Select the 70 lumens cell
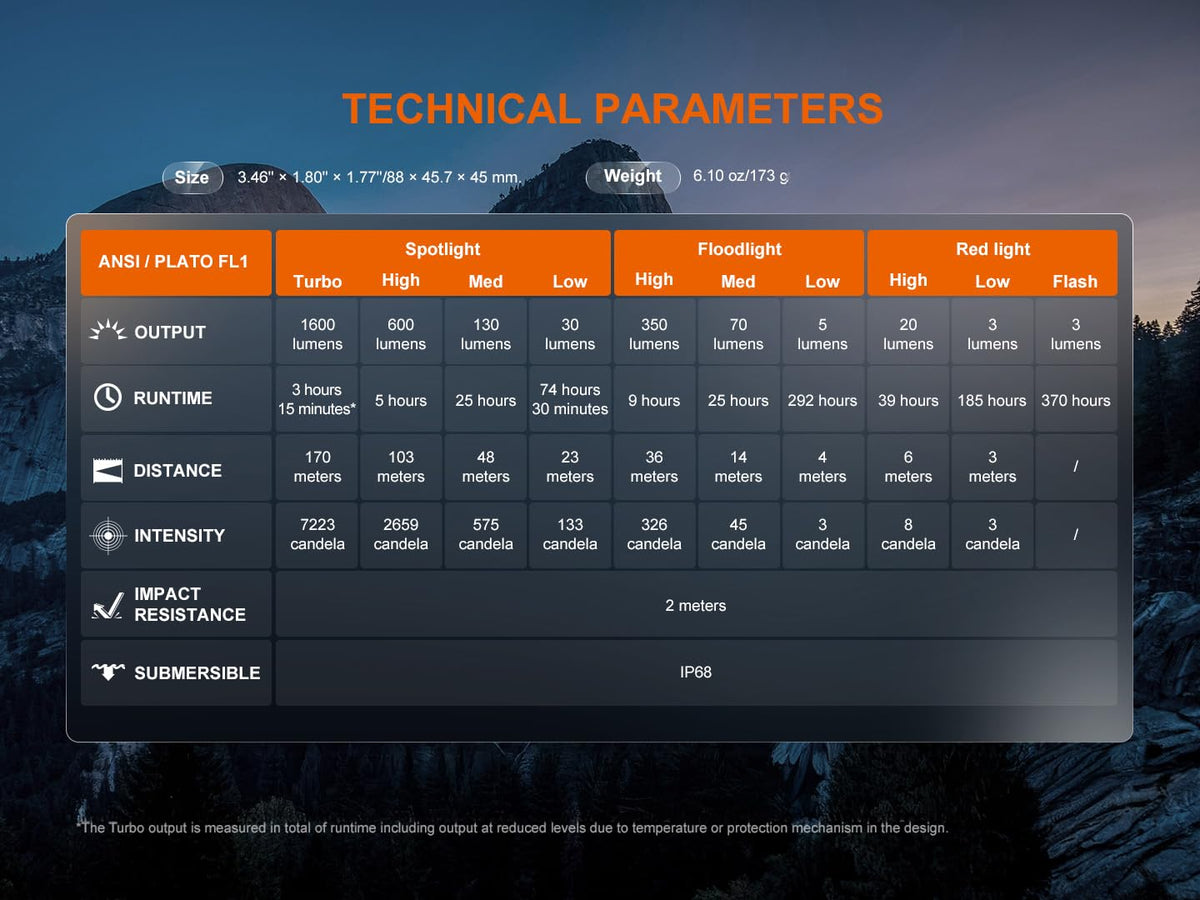 [738, 334]
